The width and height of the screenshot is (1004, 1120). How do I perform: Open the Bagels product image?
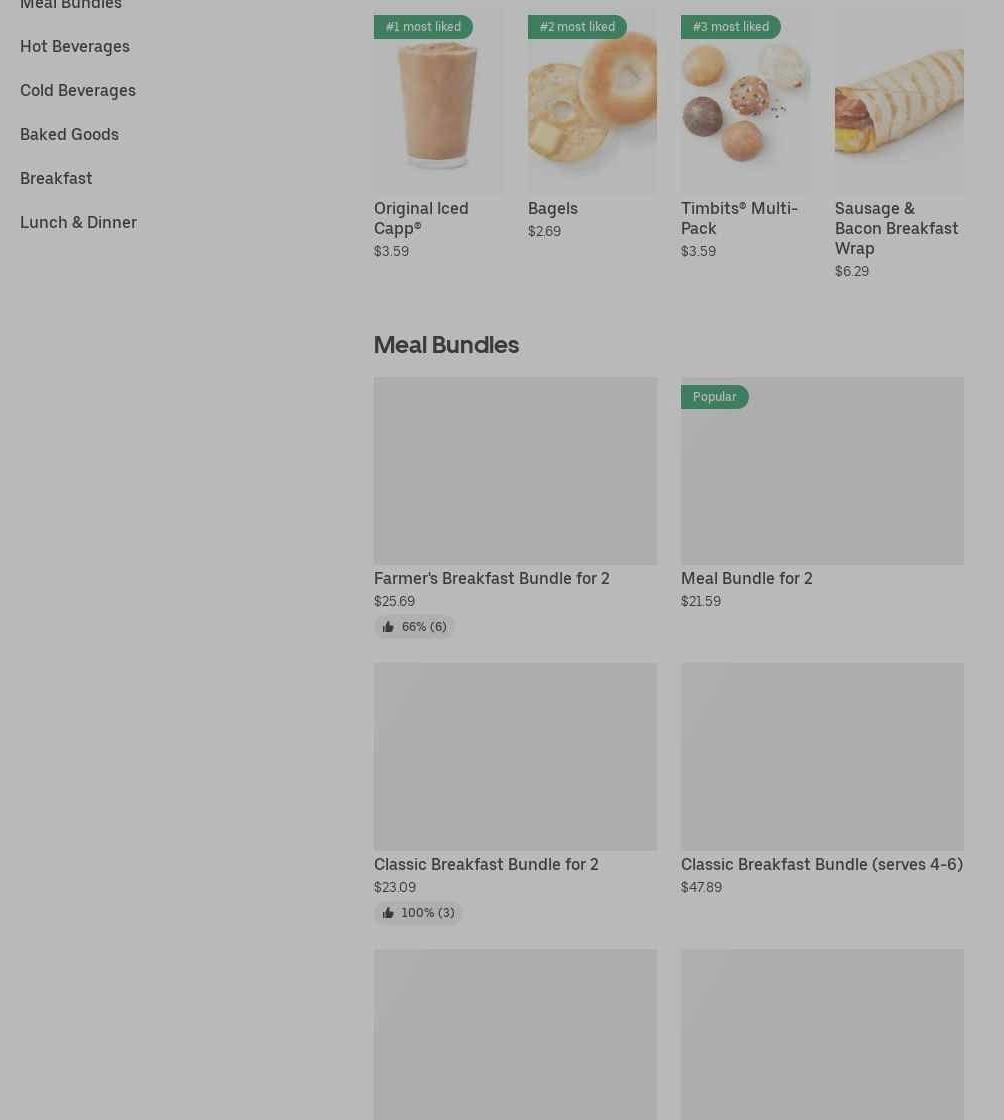click(x=592, y=101)
